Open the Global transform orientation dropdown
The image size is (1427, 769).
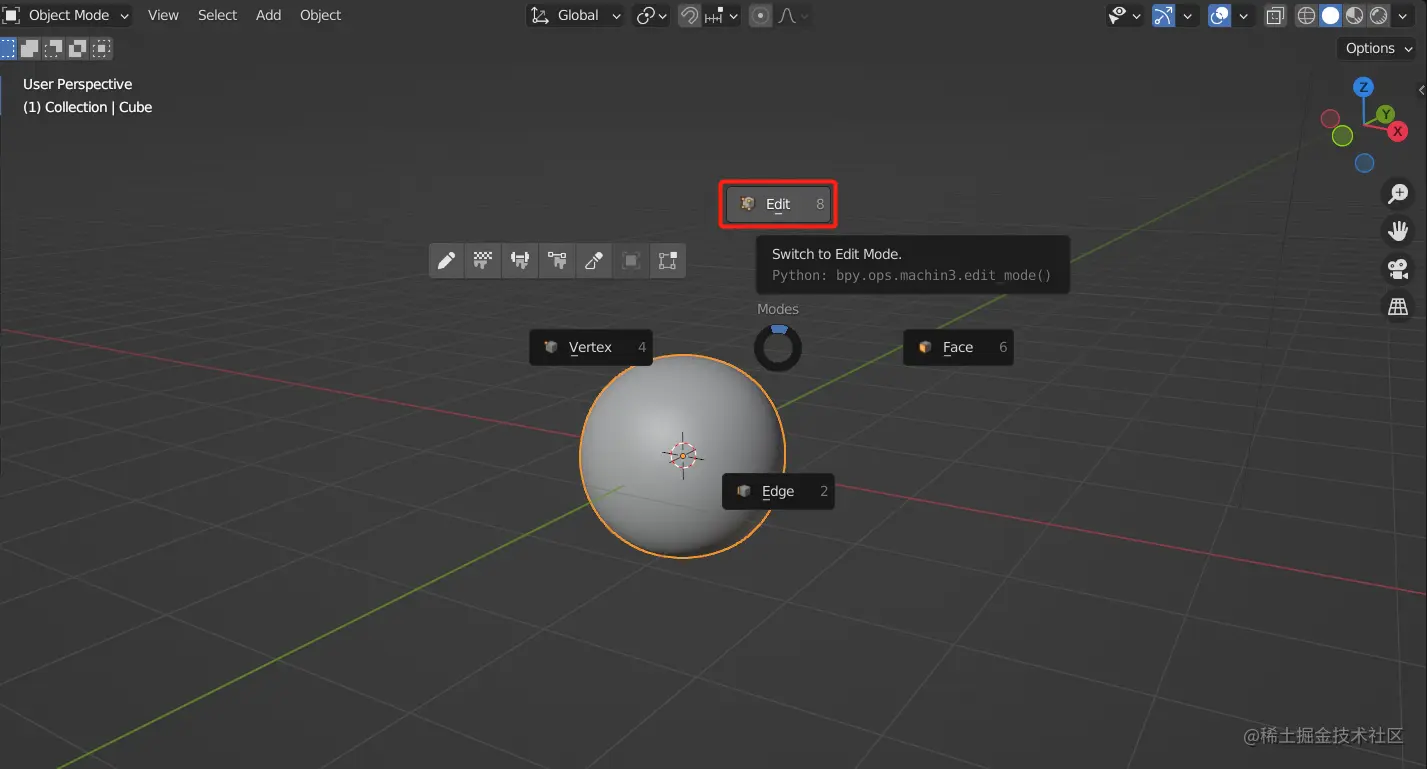(x=575, y=15)
